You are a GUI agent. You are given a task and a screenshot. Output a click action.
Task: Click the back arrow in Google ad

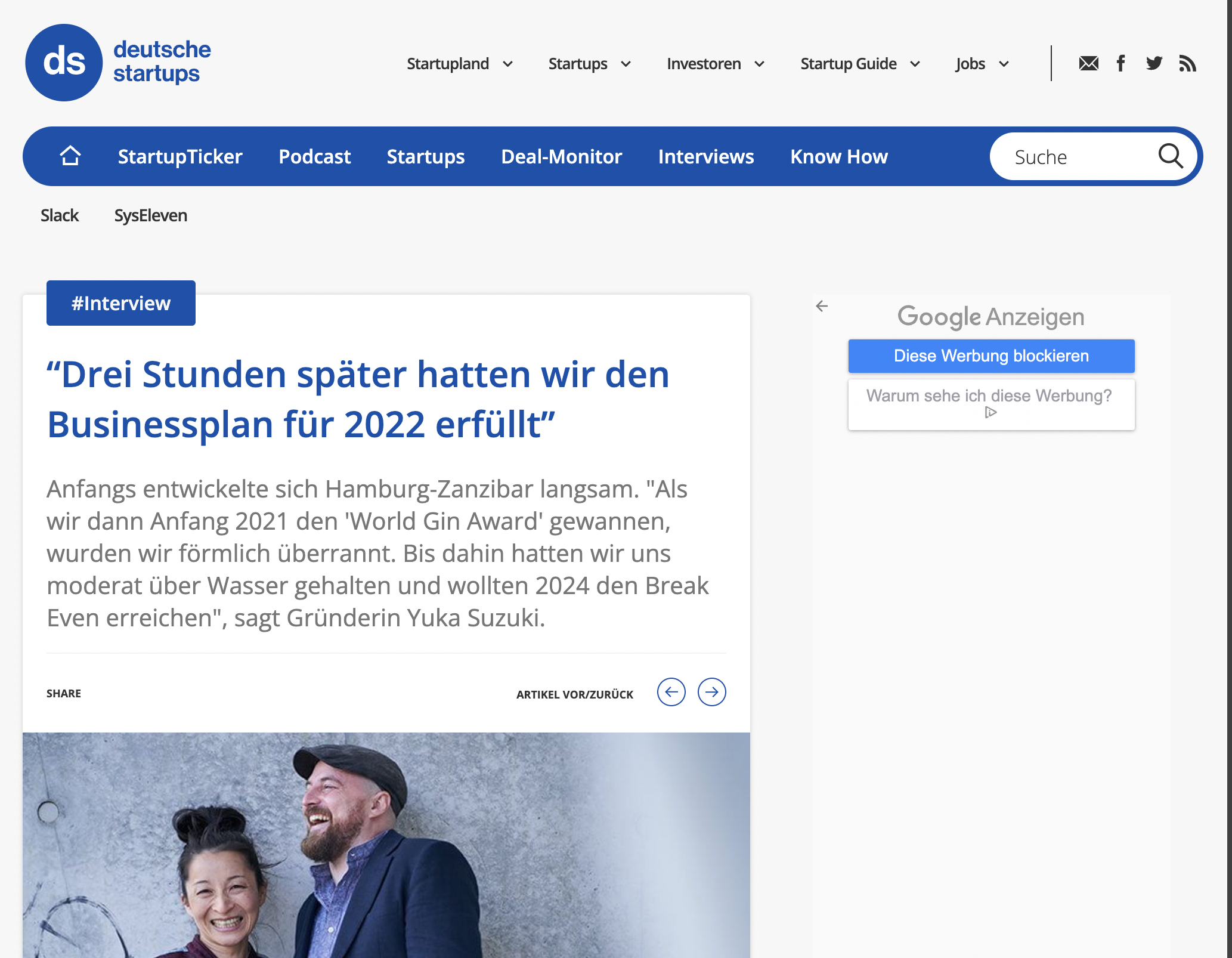pos(822,306)
